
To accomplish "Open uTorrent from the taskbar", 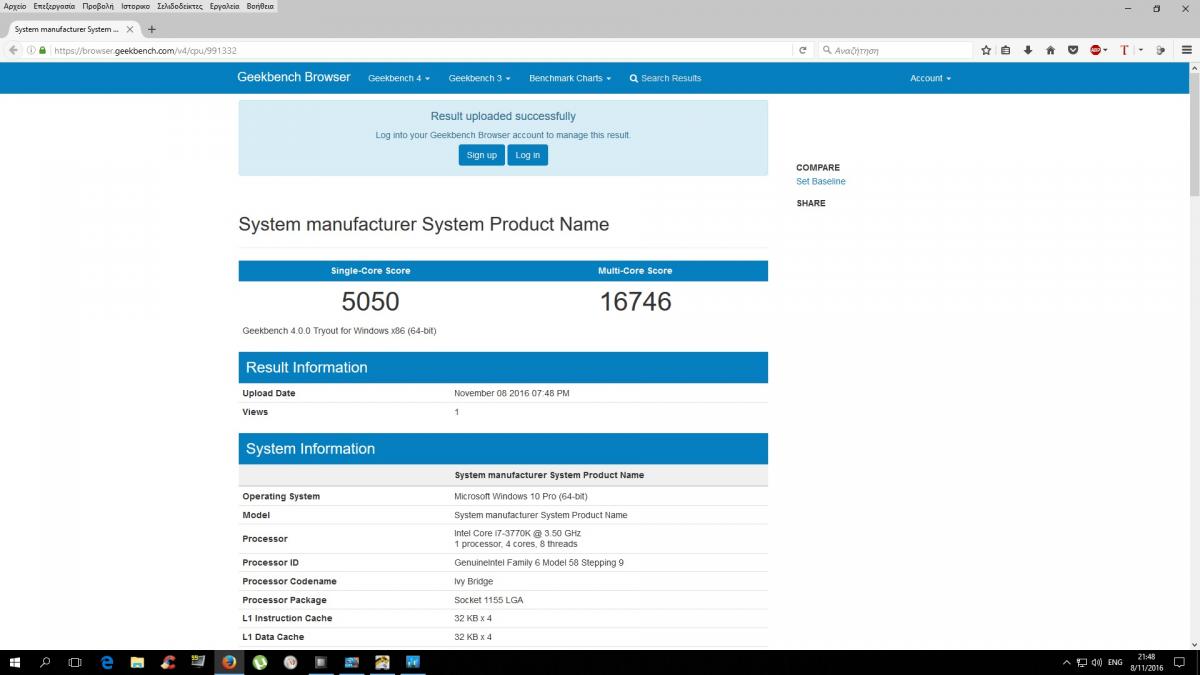I will click(x=260, y=662).
